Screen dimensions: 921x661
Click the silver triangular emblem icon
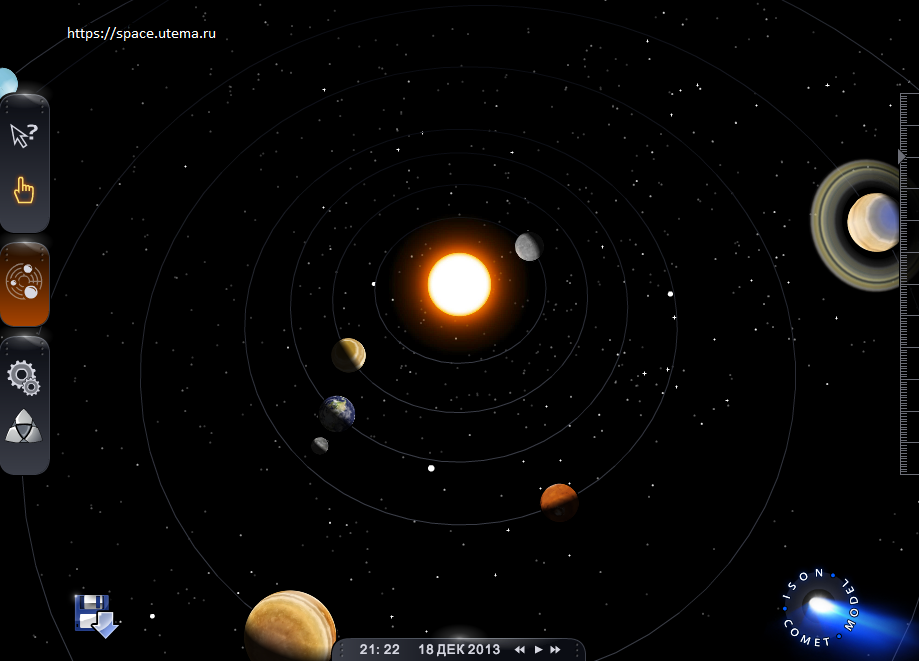(23, 428)
